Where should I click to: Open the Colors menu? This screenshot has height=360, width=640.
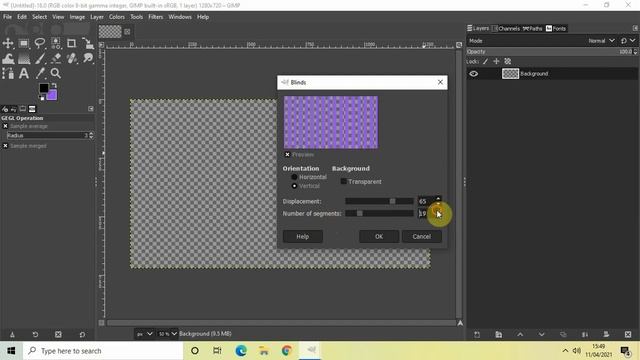point(117,17)
